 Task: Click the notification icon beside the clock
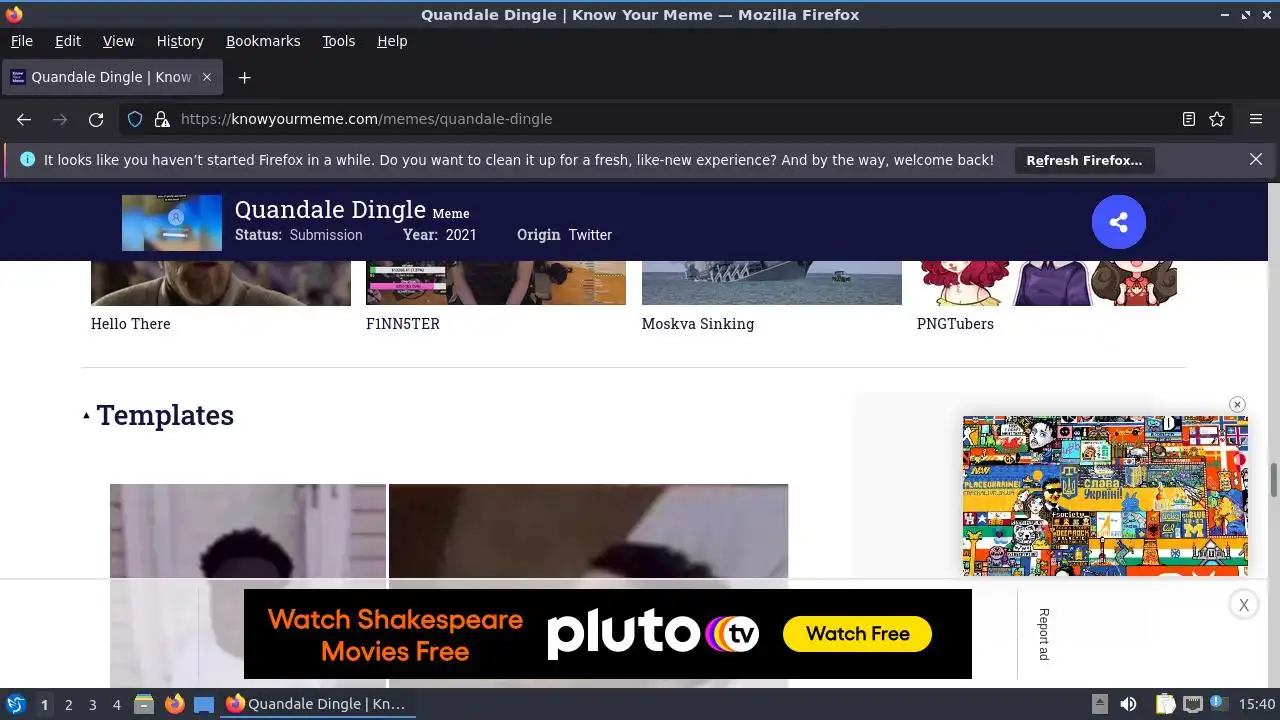[1218, 704]
